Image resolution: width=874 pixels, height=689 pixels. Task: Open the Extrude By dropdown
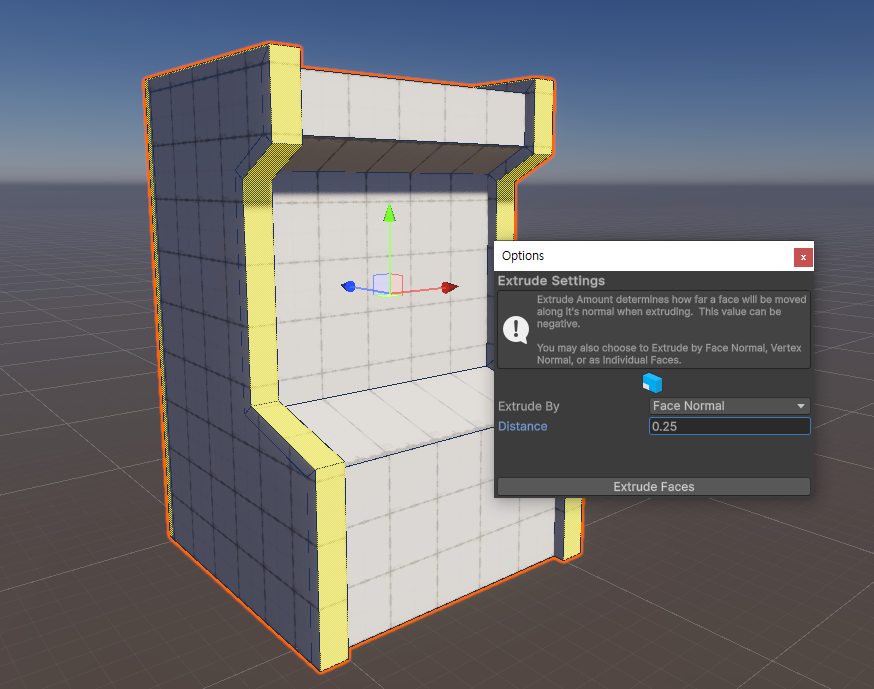tap(729, 406)
